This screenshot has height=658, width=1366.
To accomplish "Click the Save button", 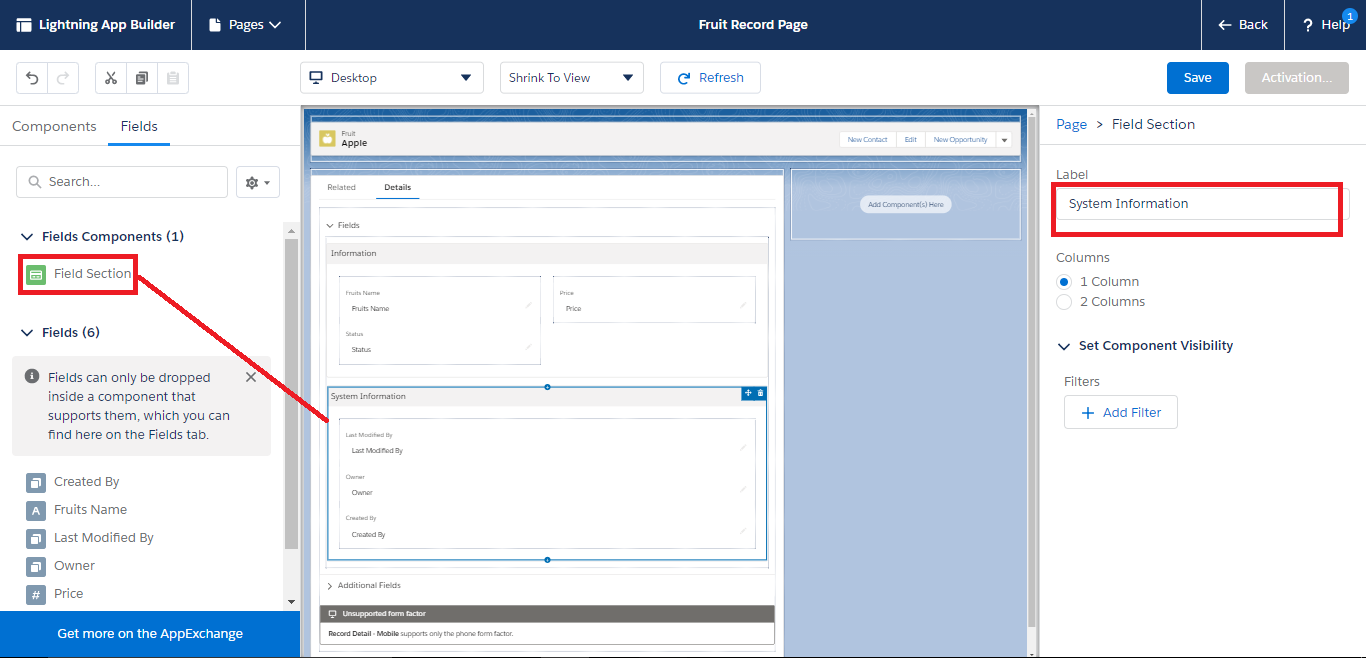I will click(x=1197, y=77).
